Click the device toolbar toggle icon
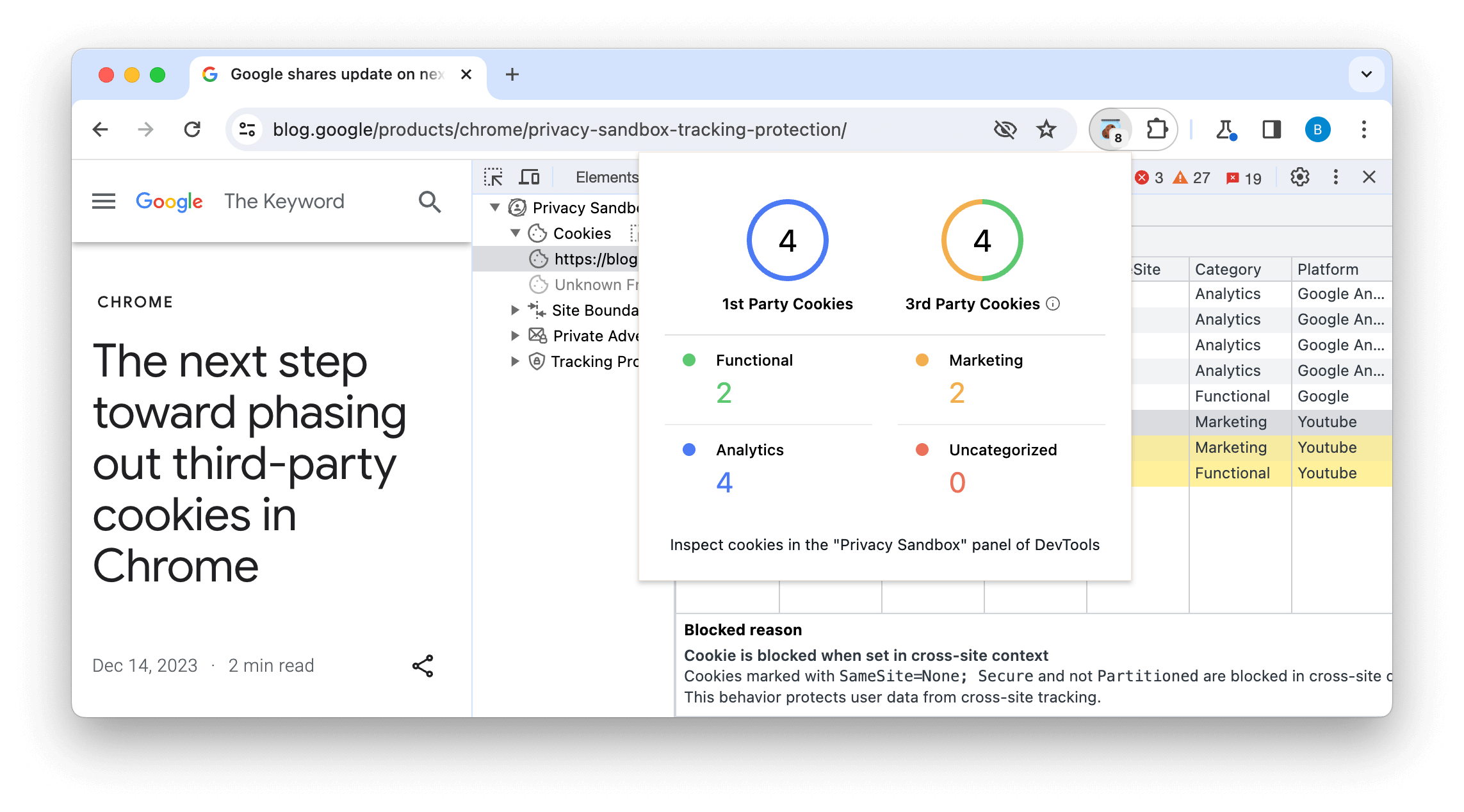The width and height of the screenshot is (1464, 812). (530, 177)
